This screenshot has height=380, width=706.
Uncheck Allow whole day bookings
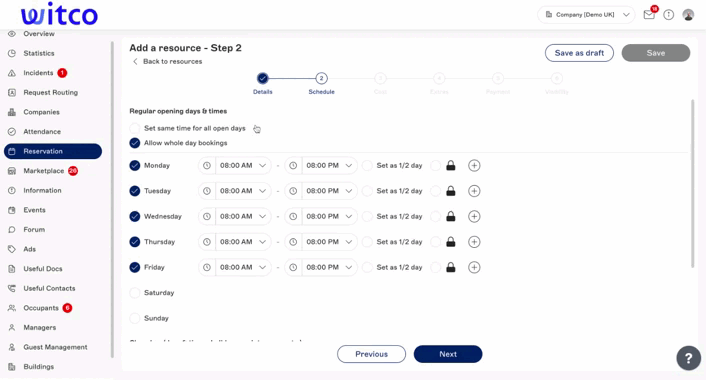click(135, 143)
